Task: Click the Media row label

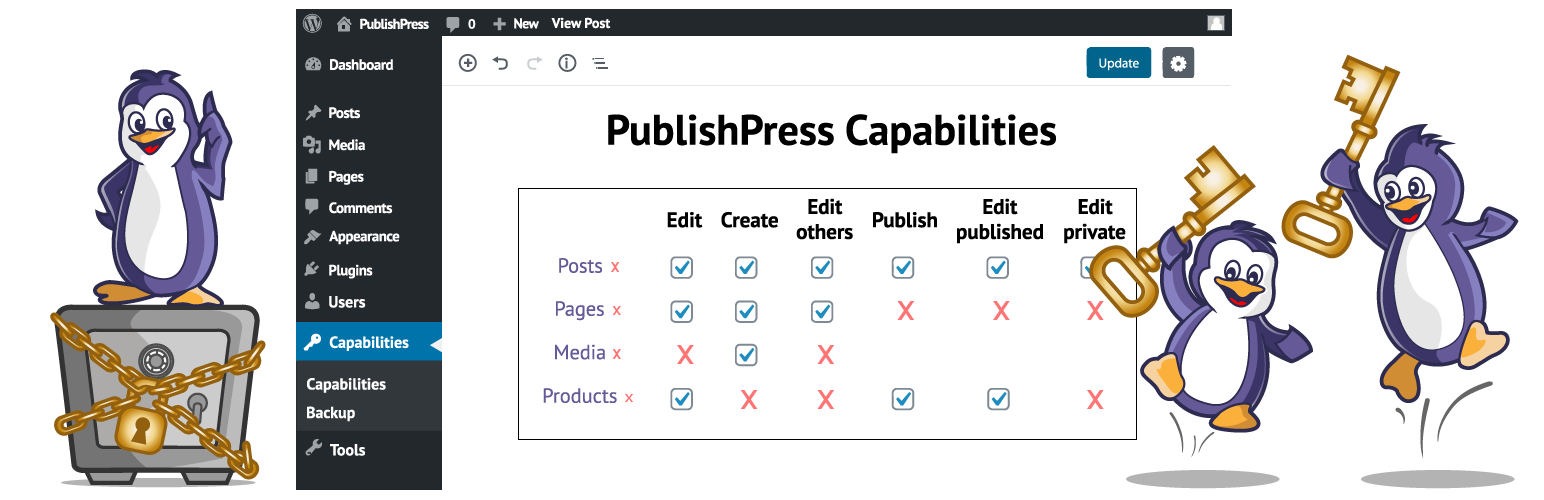Action: (x=580, y=352)
